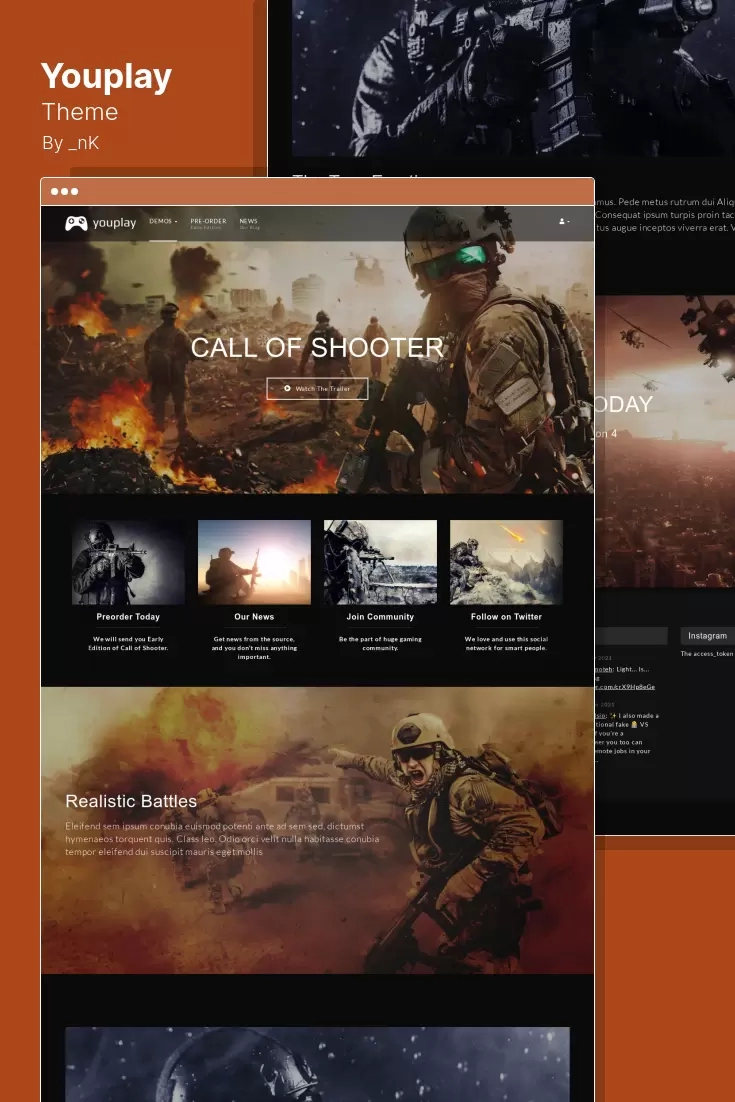The height and width of the screenshot is (1102, 735).
Task: Click the youplay brand text
Action: [x=114, y=223]
